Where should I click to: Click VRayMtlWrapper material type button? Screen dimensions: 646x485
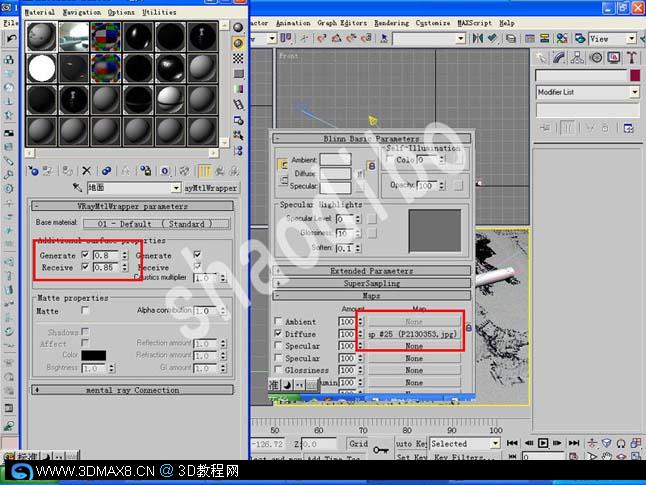(211, 188)
